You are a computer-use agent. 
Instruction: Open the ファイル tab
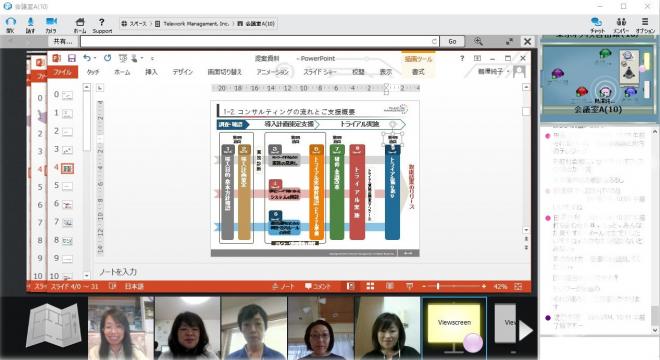pos(62,72)
